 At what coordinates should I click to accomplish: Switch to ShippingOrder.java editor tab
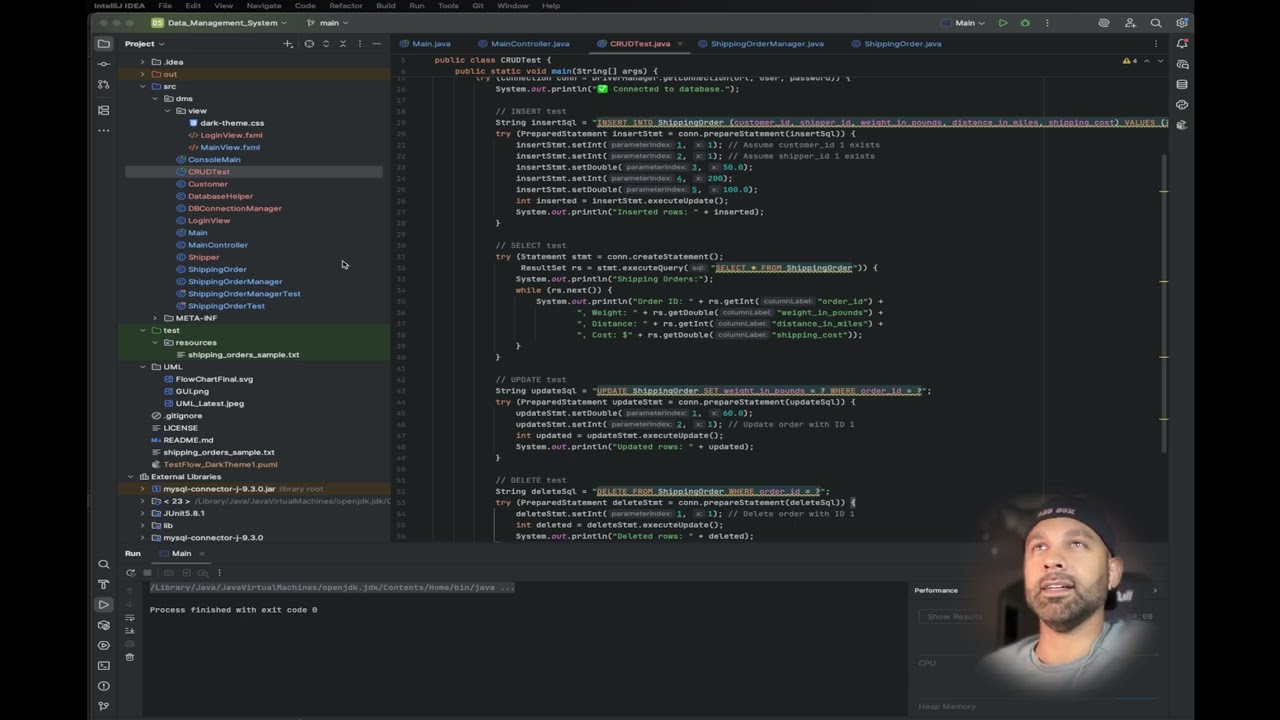[896, 44]
